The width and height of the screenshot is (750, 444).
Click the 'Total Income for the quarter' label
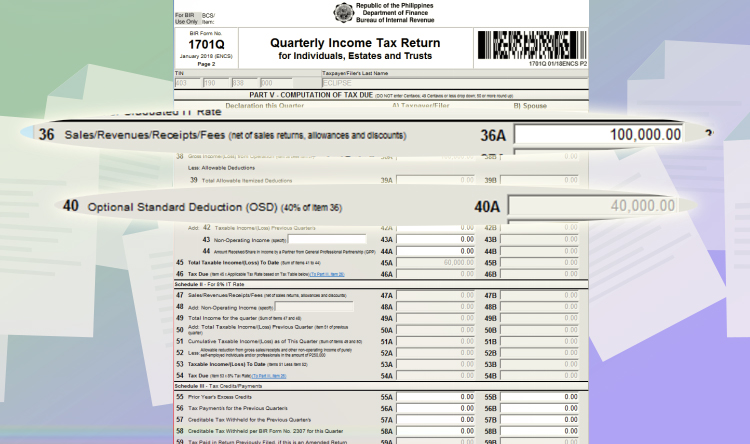point(222,318)
